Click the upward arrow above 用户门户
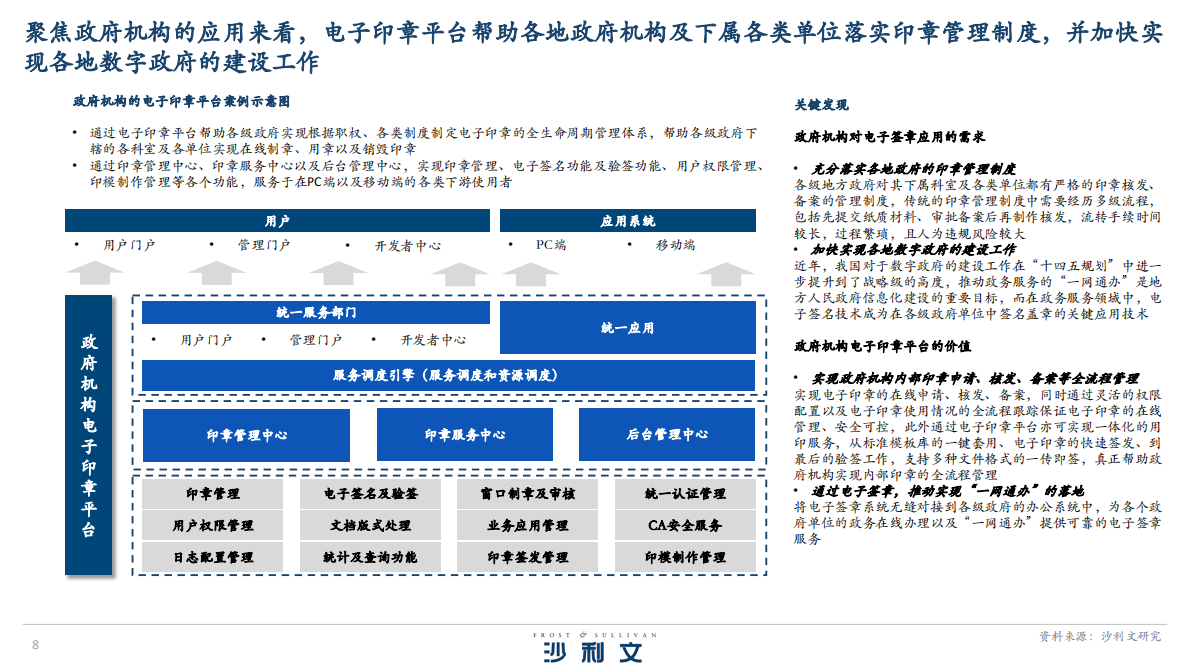This screenshot has height=669, width=1190. [97, 270]
